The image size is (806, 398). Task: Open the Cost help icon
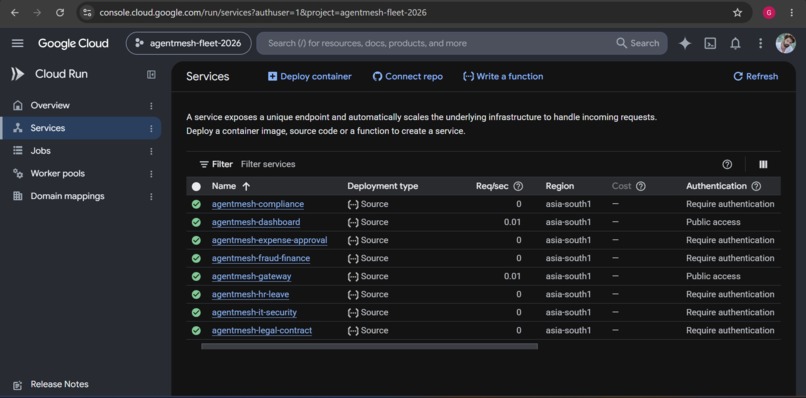coord(640,186)
